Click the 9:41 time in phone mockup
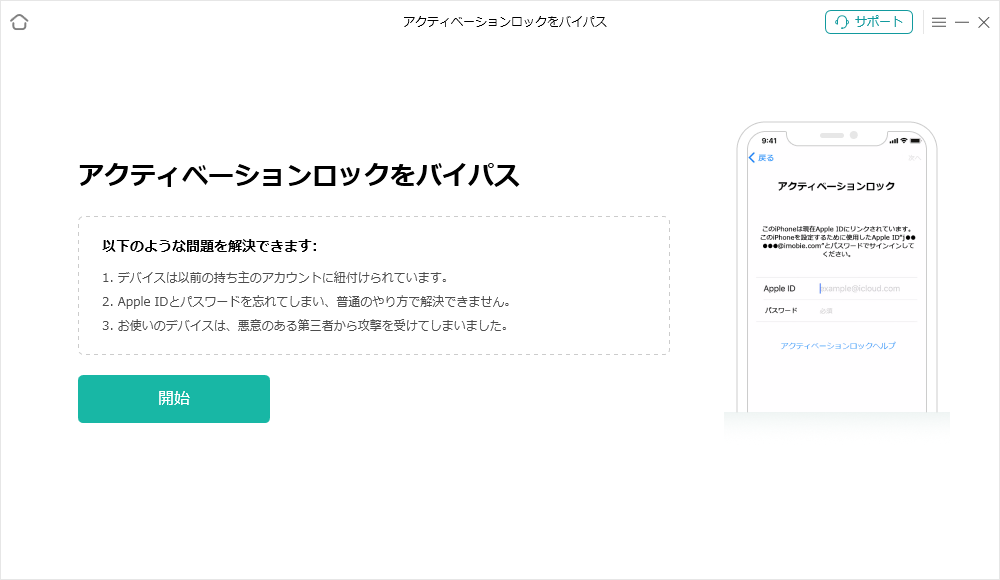The image size is (1000, 580). 769,140
